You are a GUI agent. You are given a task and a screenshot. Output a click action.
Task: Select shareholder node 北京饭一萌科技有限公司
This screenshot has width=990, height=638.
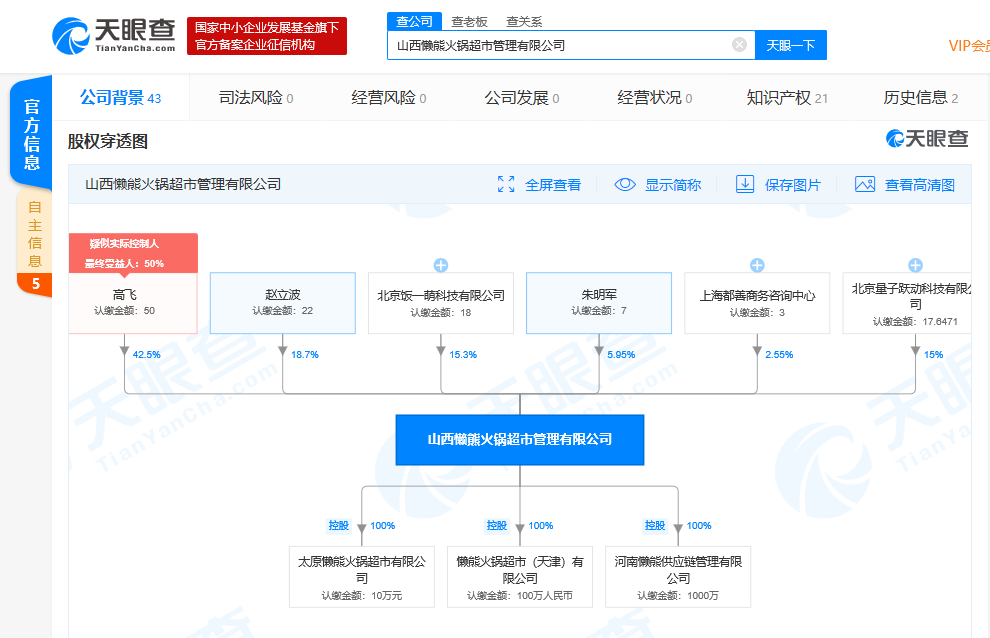point(441,303)
